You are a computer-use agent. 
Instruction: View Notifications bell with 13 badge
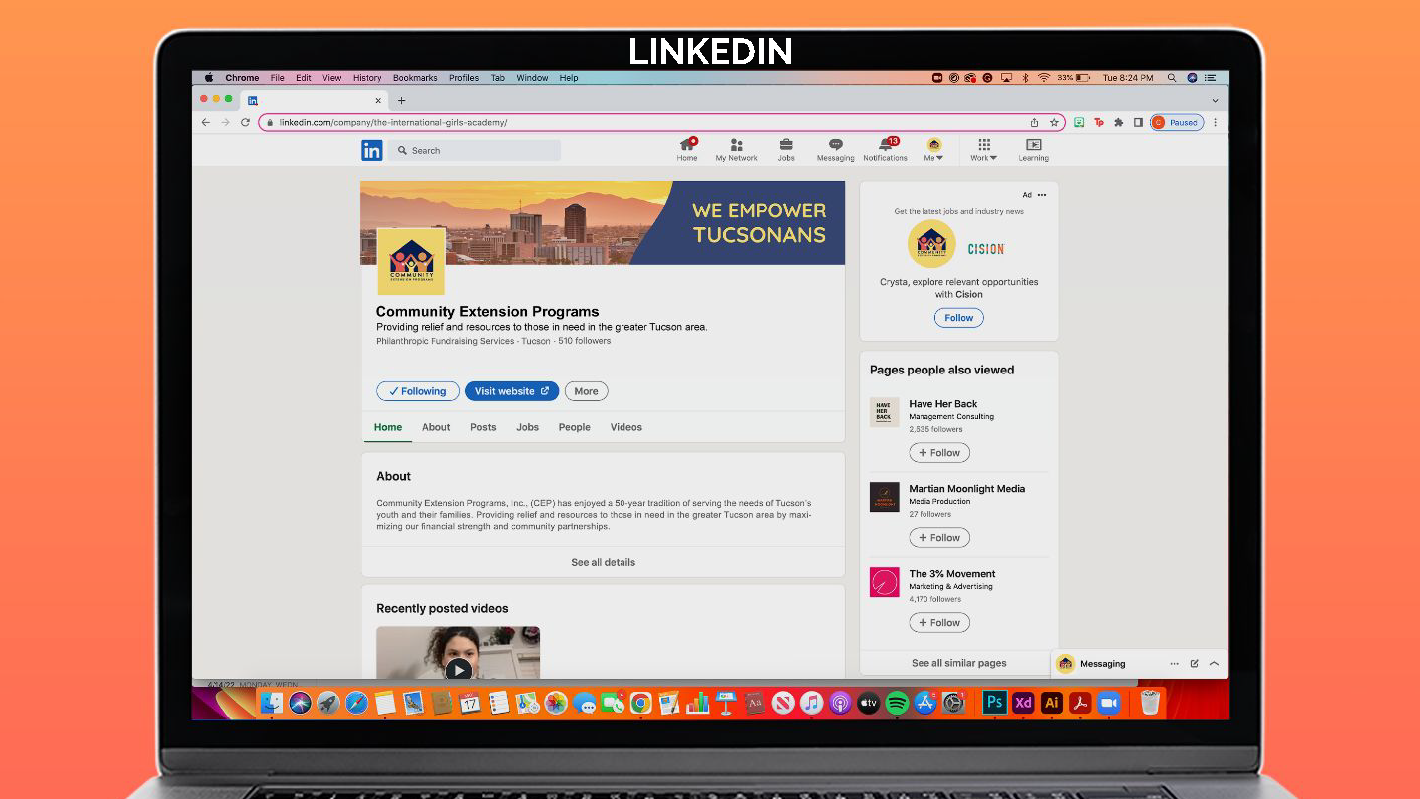[885, 150]
